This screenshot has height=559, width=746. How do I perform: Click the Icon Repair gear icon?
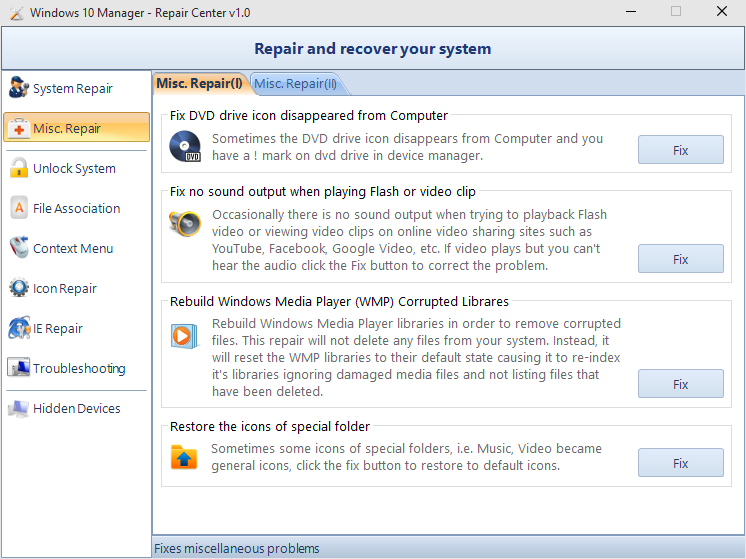(x=19, y=288)
